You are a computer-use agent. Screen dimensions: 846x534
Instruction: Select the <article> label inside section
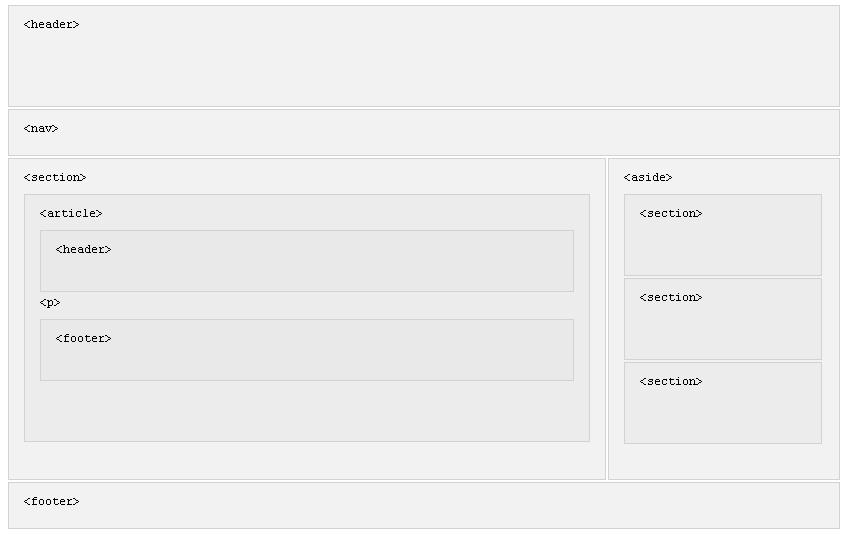click(x=71, y=214)
